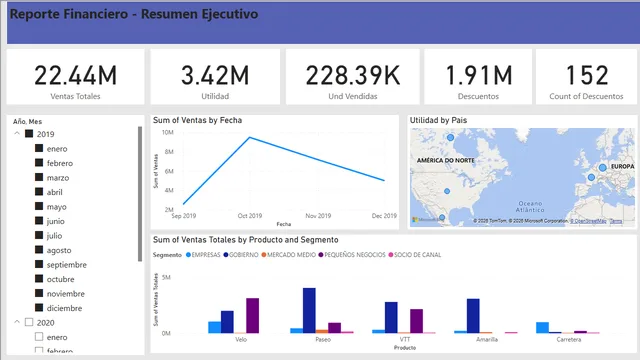Click the Carretera product axis label
The width and height of the screenshot is (640, 360).
coord(569,340)
